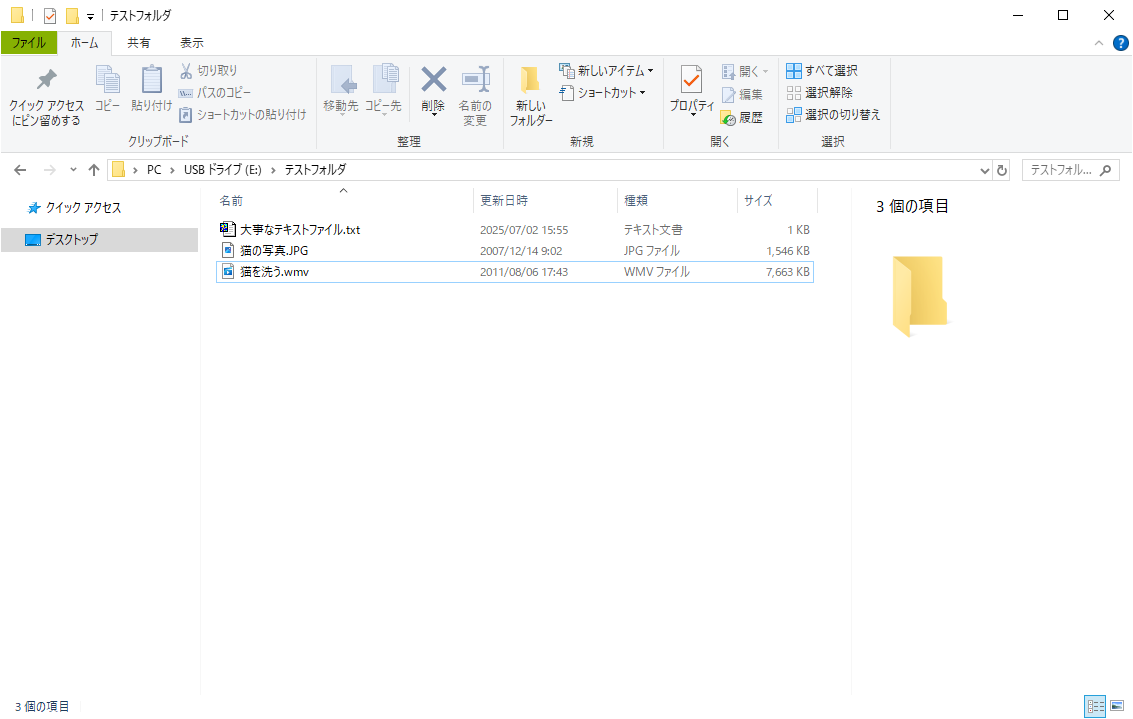
Task: Click Properties icon in quick access toolbar
Action: [50, 15]
